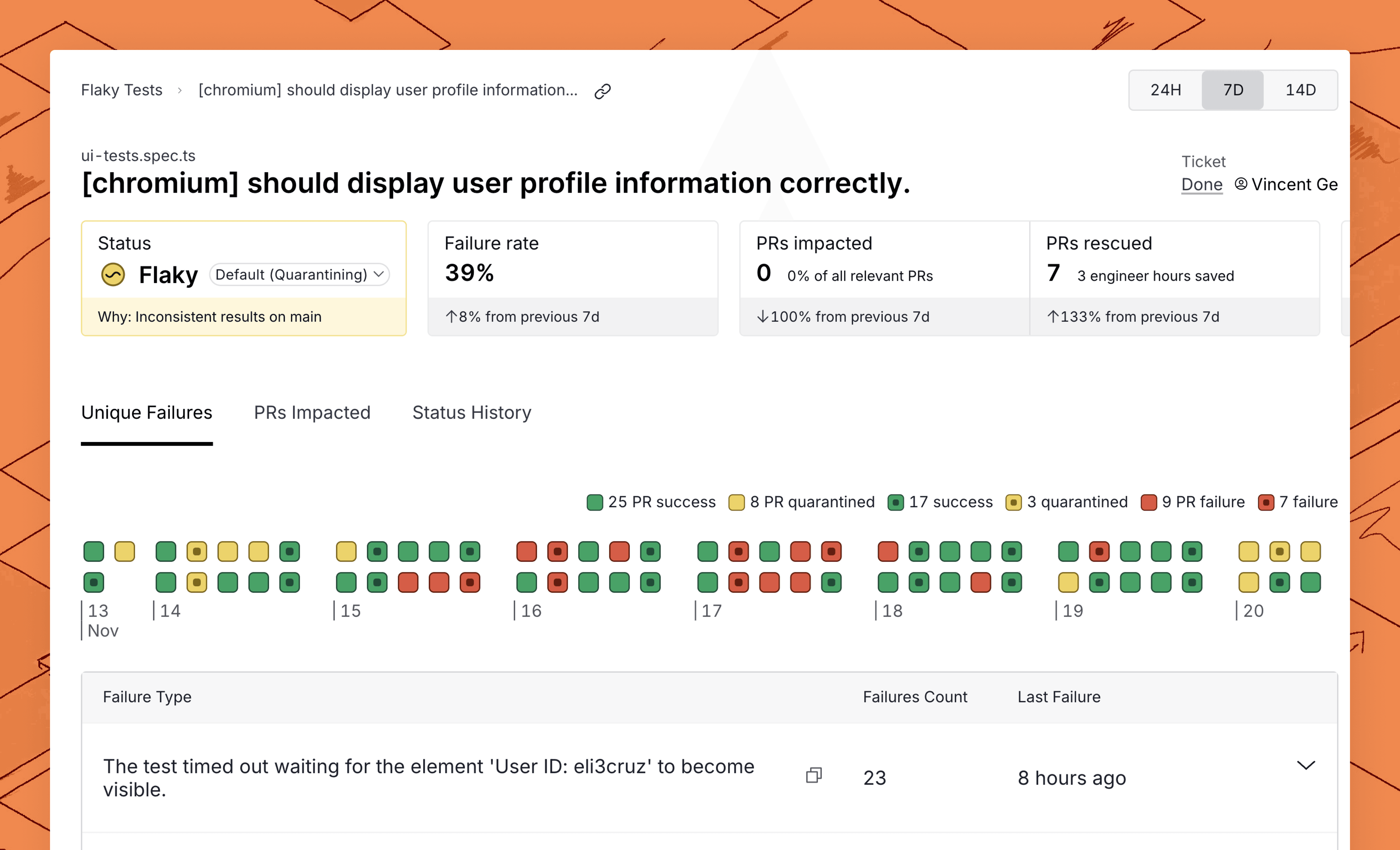Open the Default (Quarantining) dropdown

pos(299,275)
